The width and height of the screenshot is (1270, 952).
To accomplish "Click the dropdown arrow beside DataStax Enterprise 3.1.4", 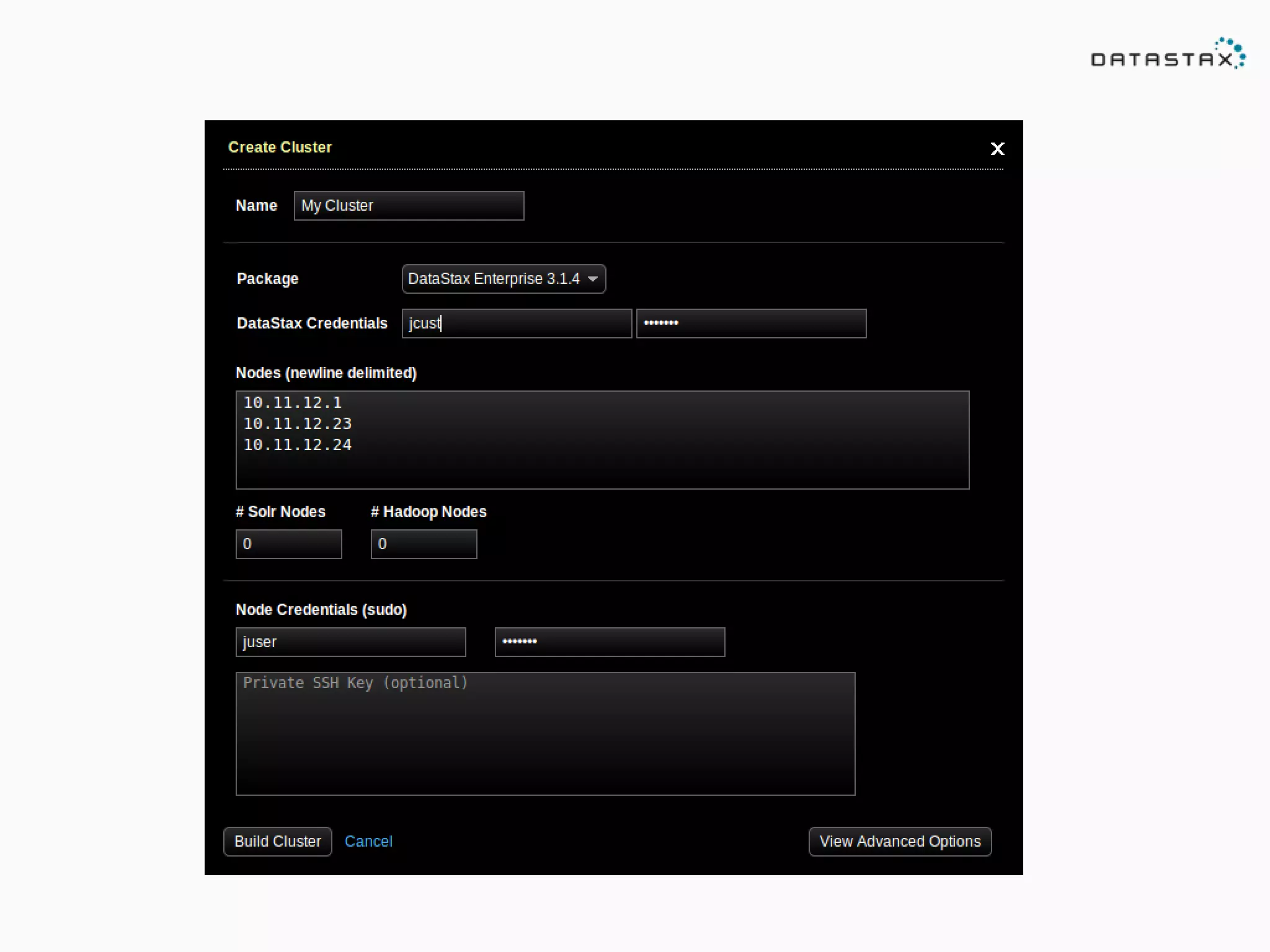I will coord(593,279).
